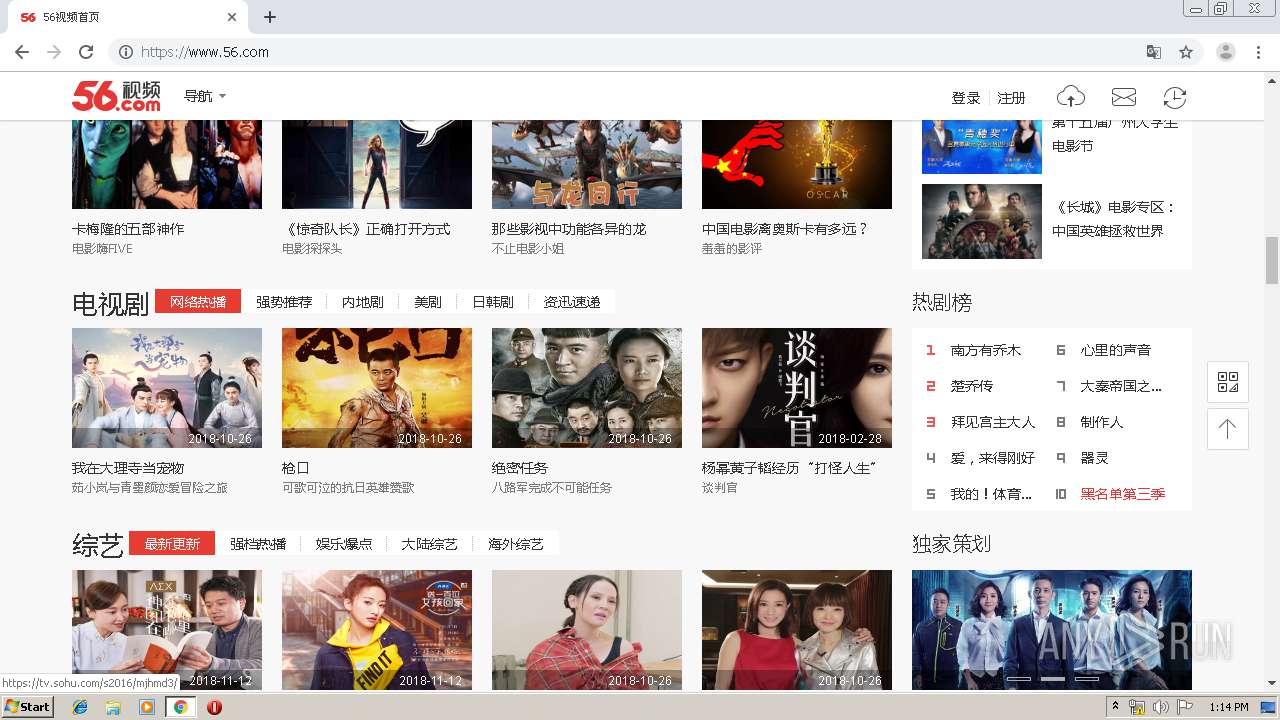Open the 注册 register link
This screenshot has width=1280, height=720.
pos(1012,97)
